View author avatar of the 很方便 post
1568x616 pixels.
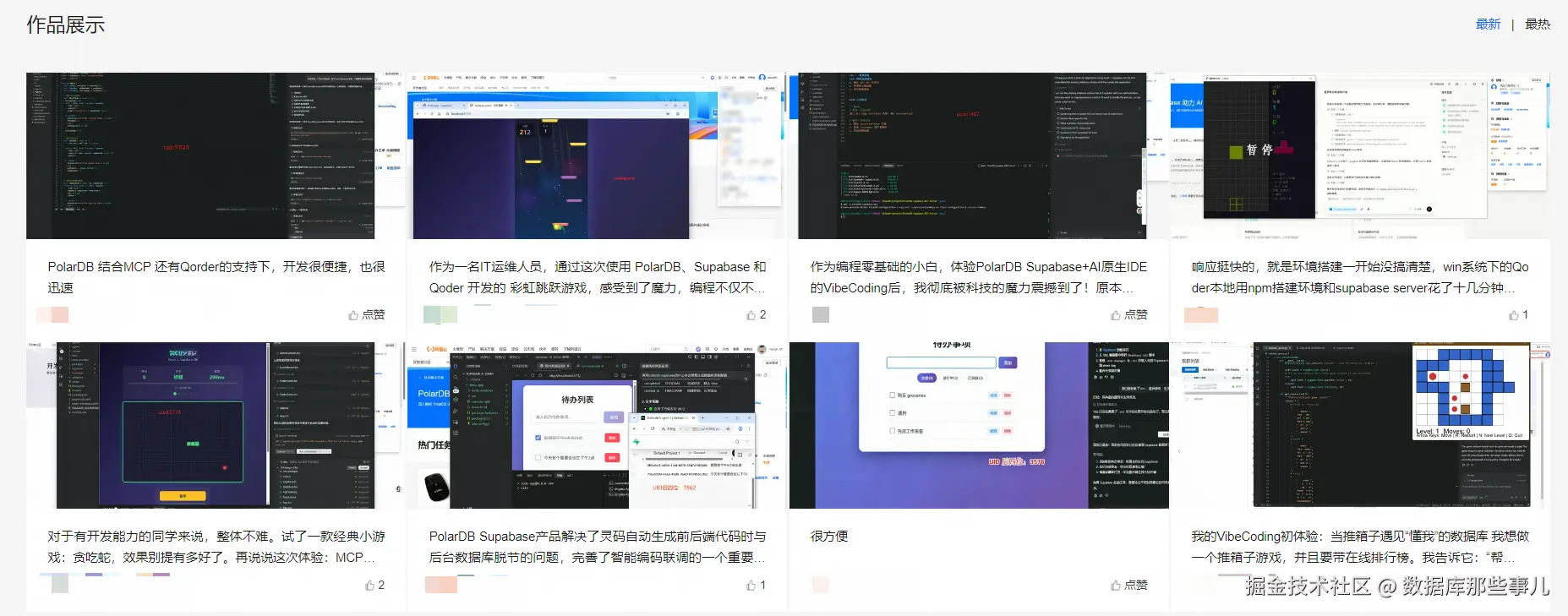tap(821, 584)
